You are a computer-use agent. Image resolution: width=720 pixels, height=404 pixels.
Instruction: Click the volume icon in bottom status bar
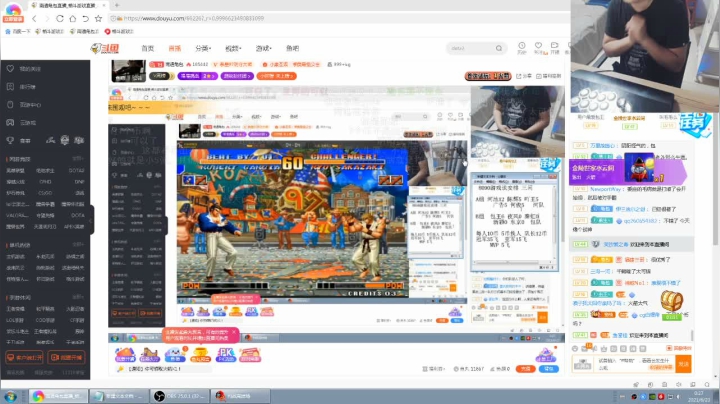[x=679, y=384]
